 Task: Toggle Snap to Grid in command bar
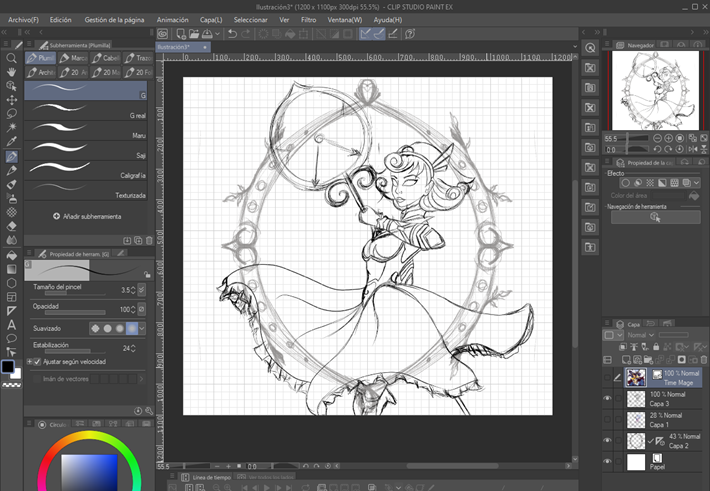click(x=393, y=34)
